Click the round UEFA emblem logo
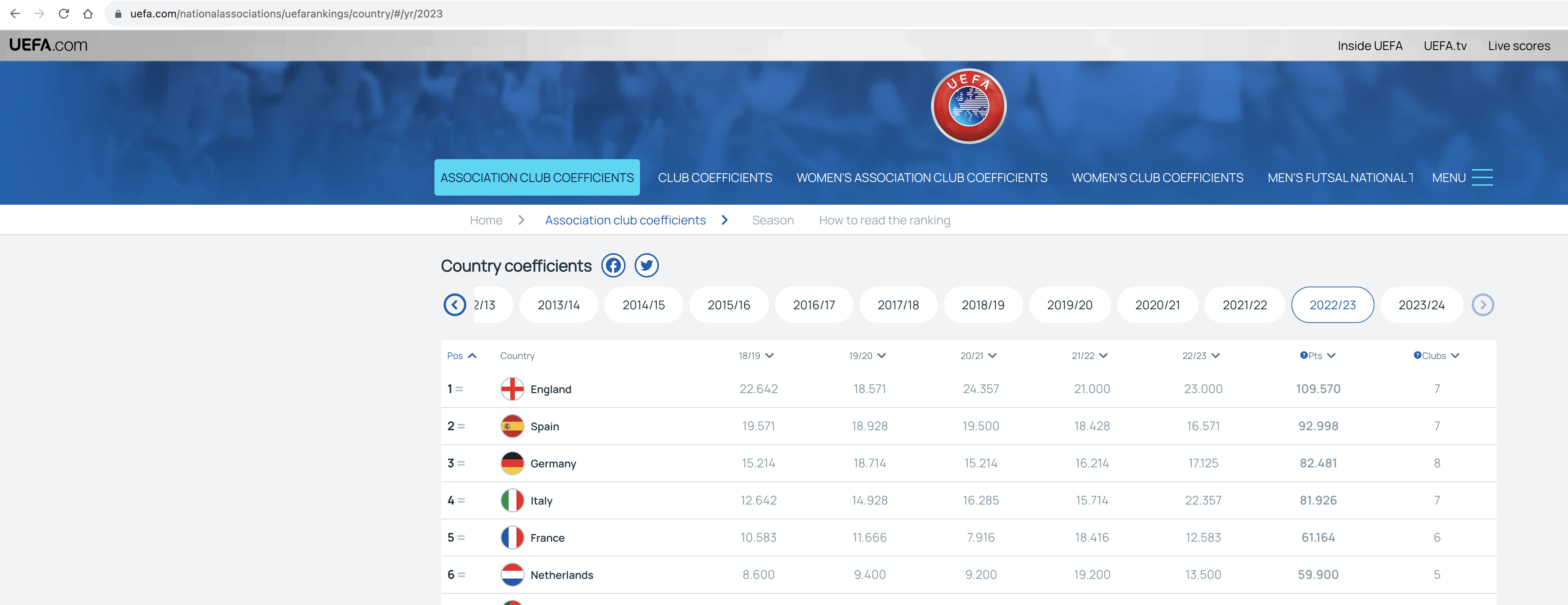 [x=968, y=106]
